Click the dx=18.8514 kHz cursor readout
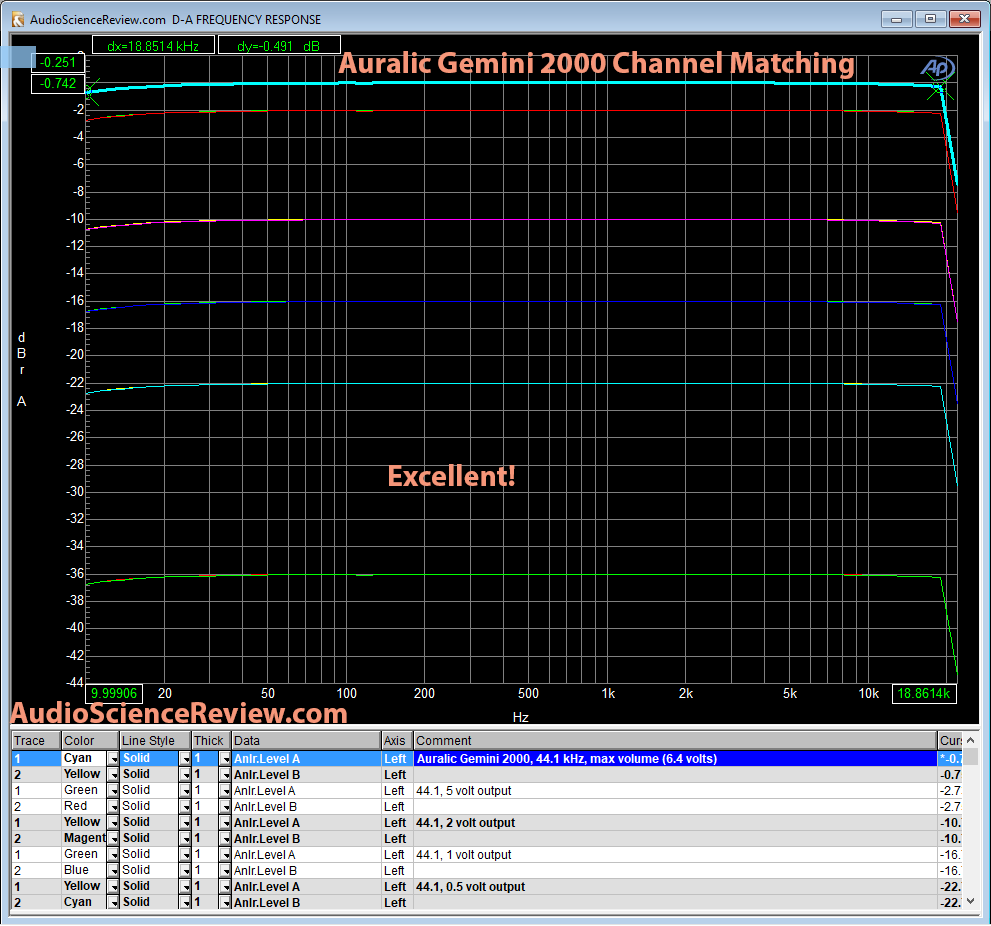The image size is (991, 926). coord(153,46)
